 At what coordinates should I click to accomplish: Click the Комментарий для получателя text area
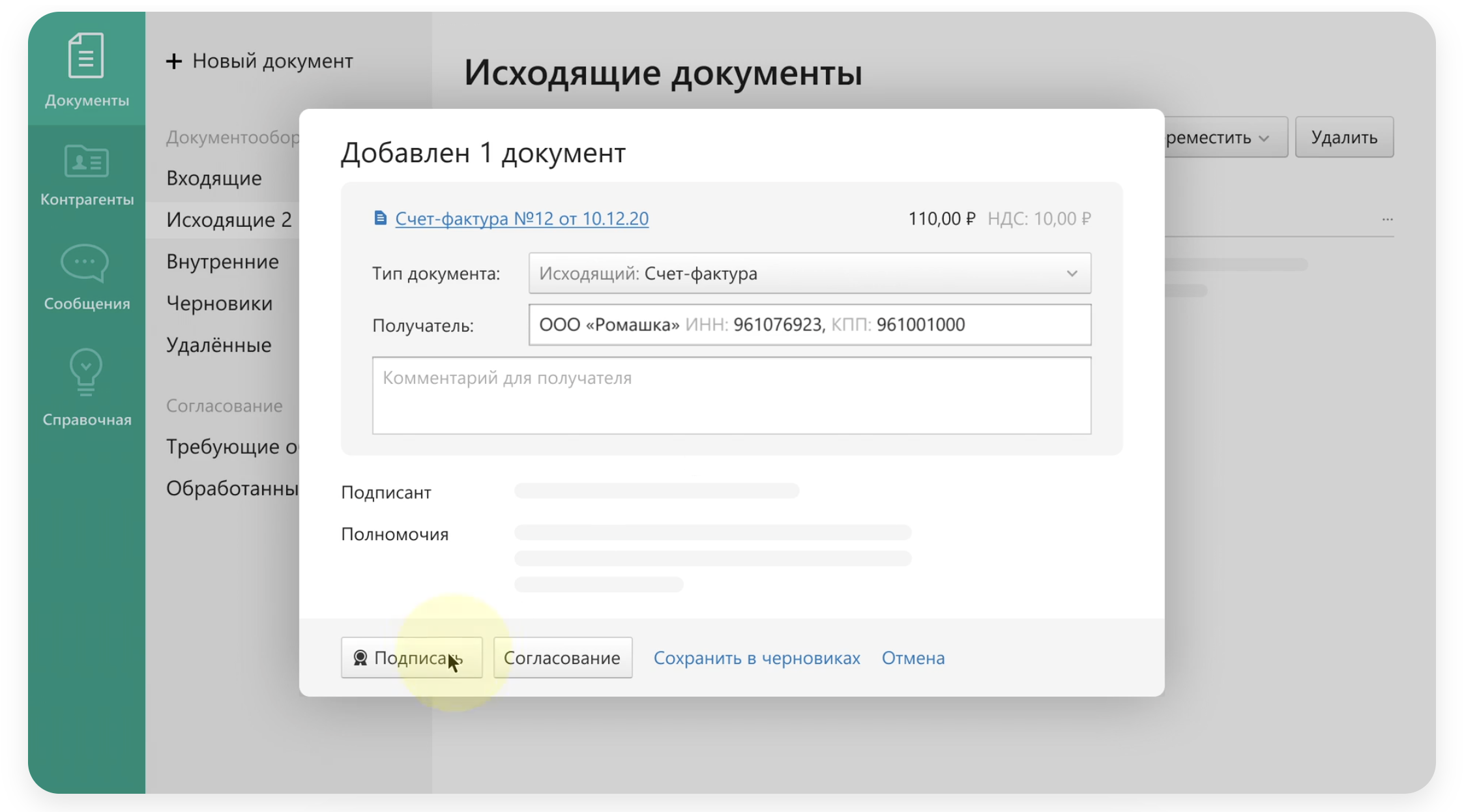point(731,395)
